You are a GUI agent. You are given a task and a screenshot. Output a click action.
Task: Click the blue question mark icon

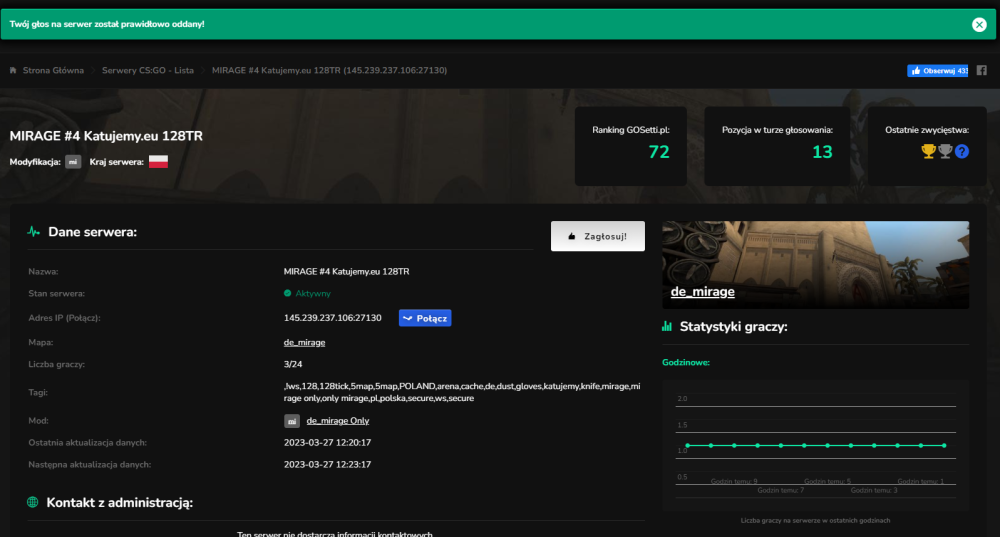click(962, 151)
